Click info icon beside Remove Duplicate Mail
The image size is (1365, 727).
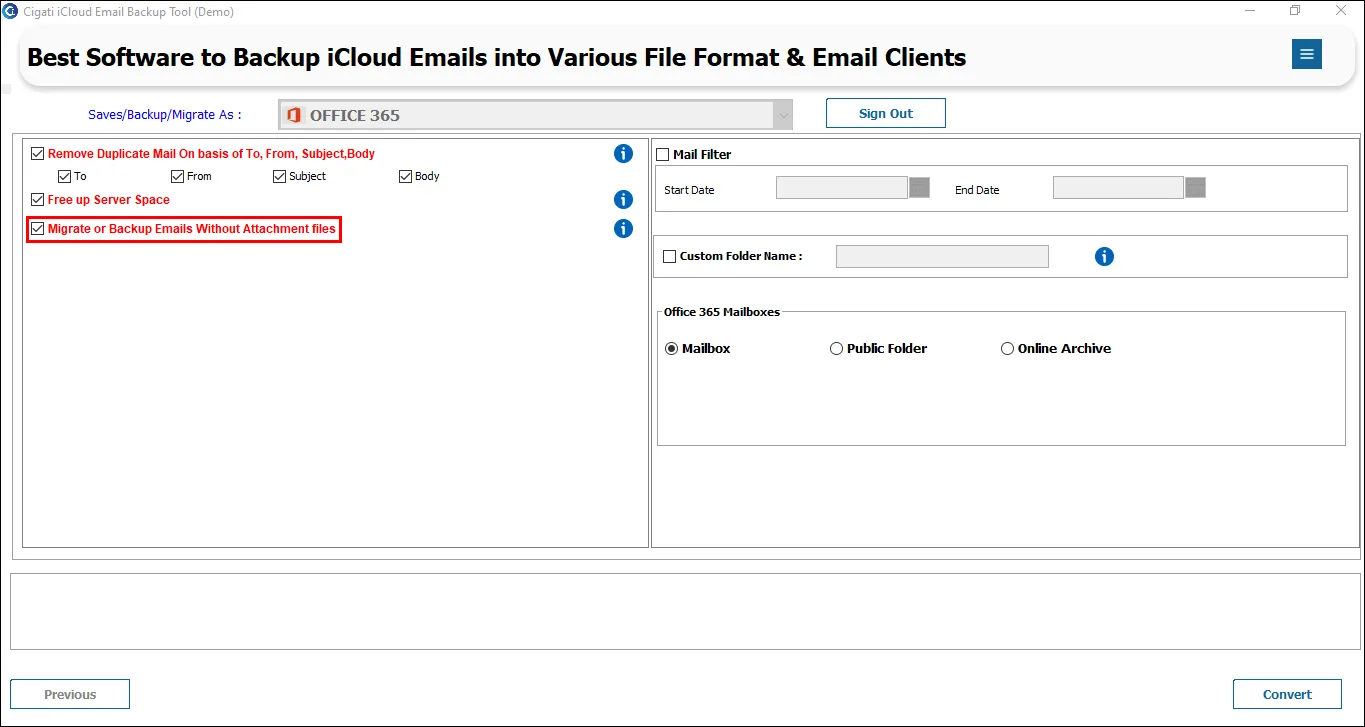[x=623, y=154]
